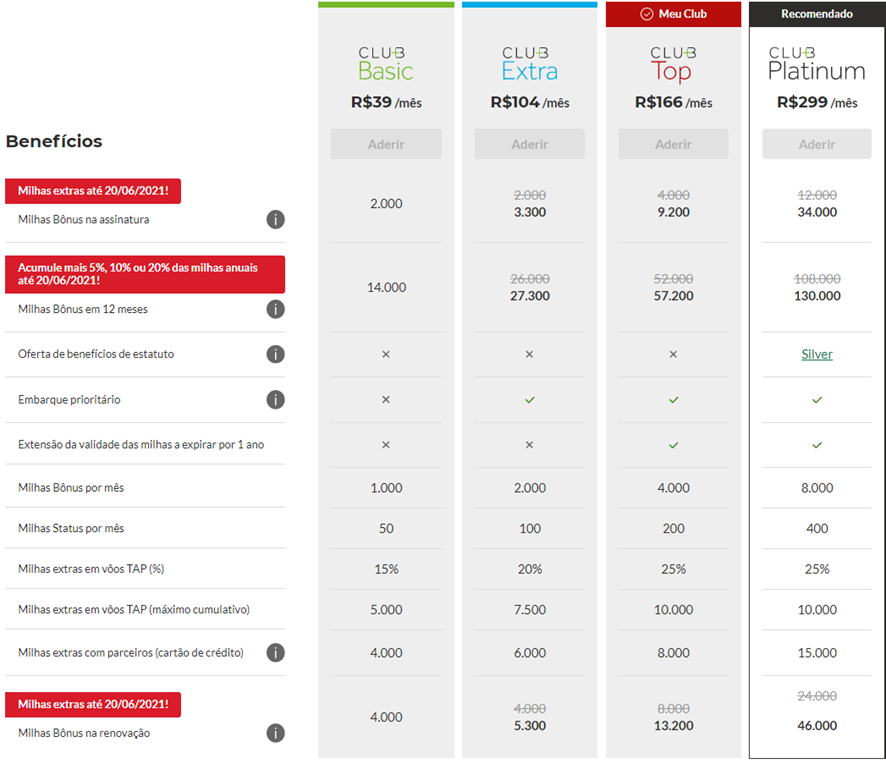Screen dimensions: 886x764
Task: Click the Club Extra logo
Action: (530, 64)
